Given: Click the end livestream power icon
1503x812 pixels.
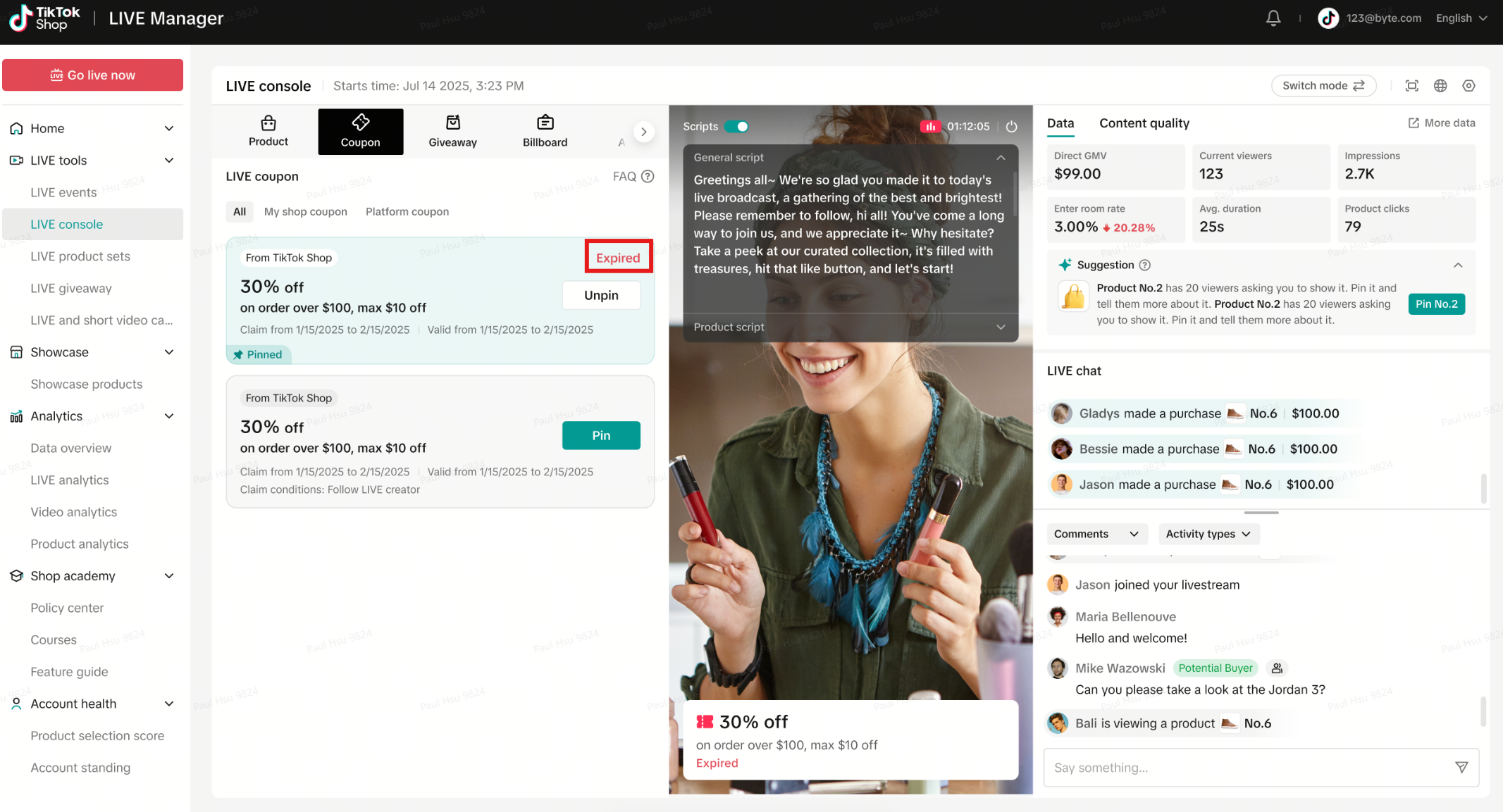Looking at the screenshot, I should click(x=1011, y=127).
